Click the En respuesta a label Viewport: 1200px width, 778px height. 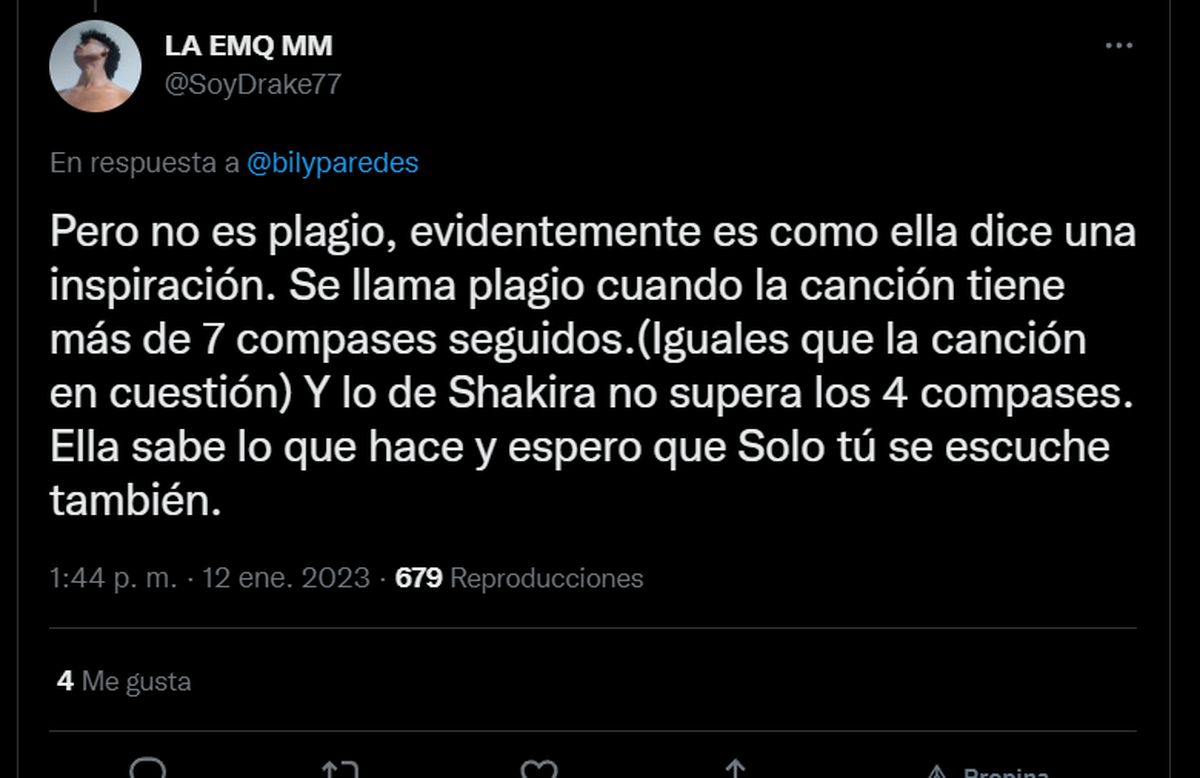click(x=145, y=164)
